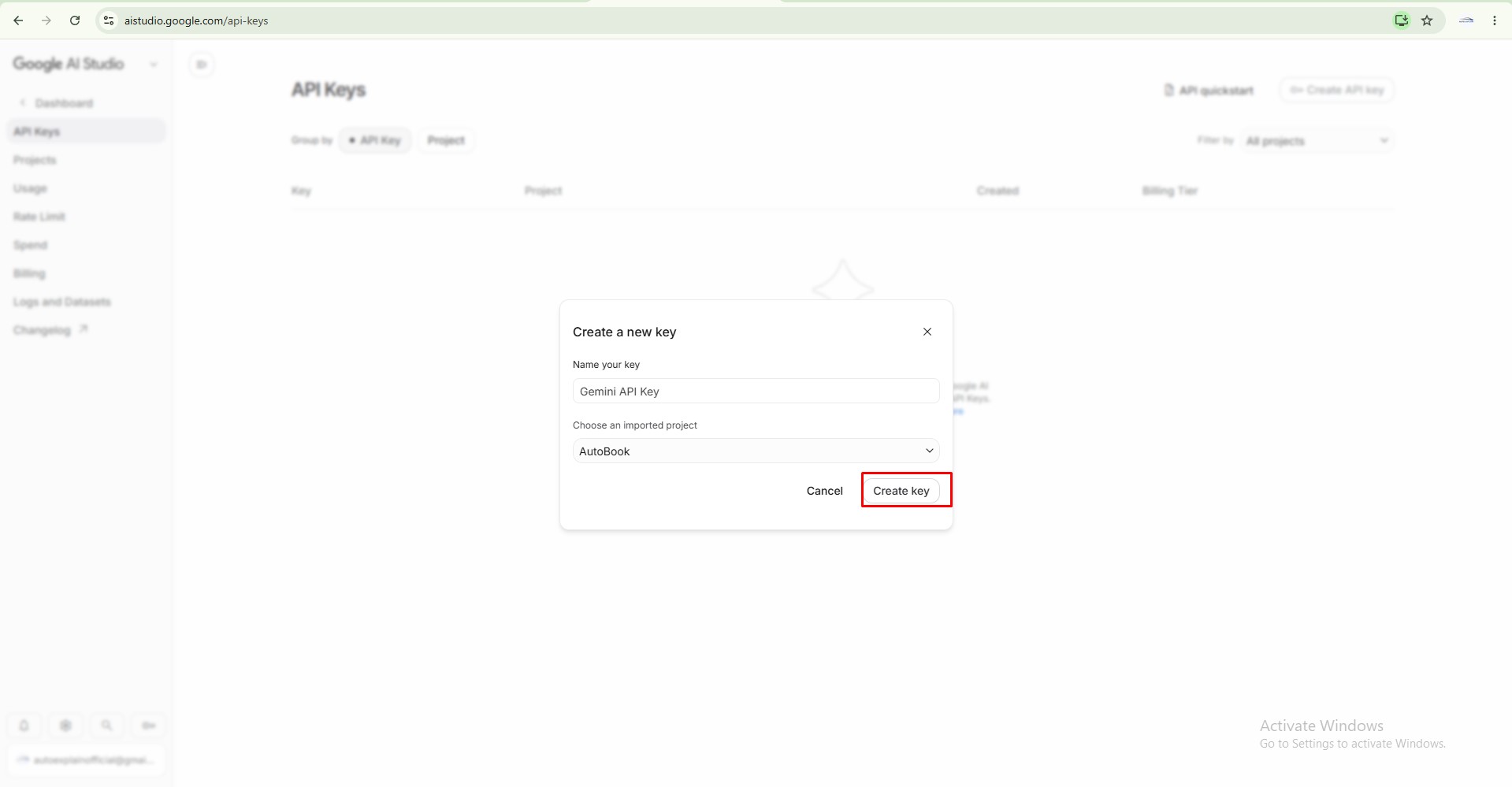The width and height of the screenshot is (1512, 787).
Task: Open the account email button
Action: (87, 760)
